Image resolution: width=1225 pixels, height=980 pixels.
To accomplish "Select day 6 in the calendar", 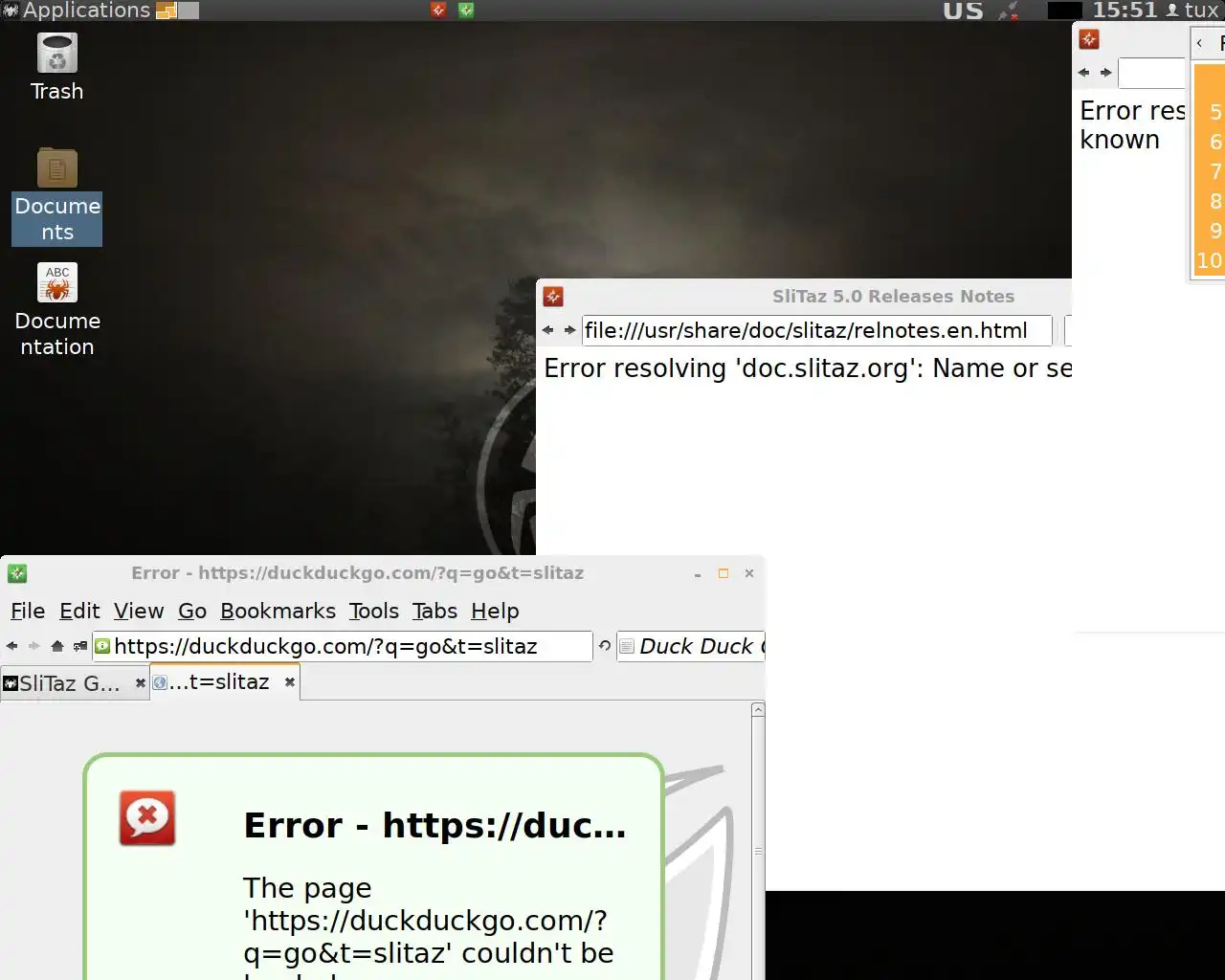I will pyautogui.click(x=1215, y=142).
